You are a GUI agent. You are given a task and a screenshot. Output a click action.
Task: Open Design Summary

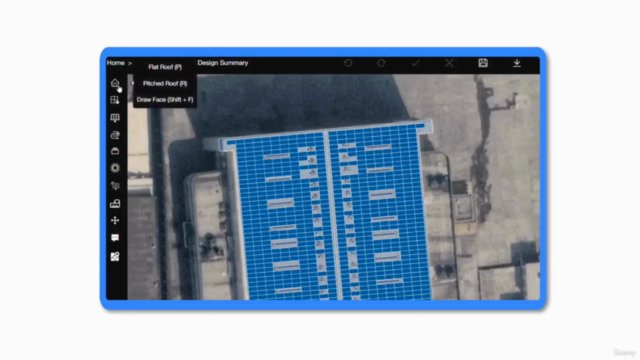coord(223,63)
